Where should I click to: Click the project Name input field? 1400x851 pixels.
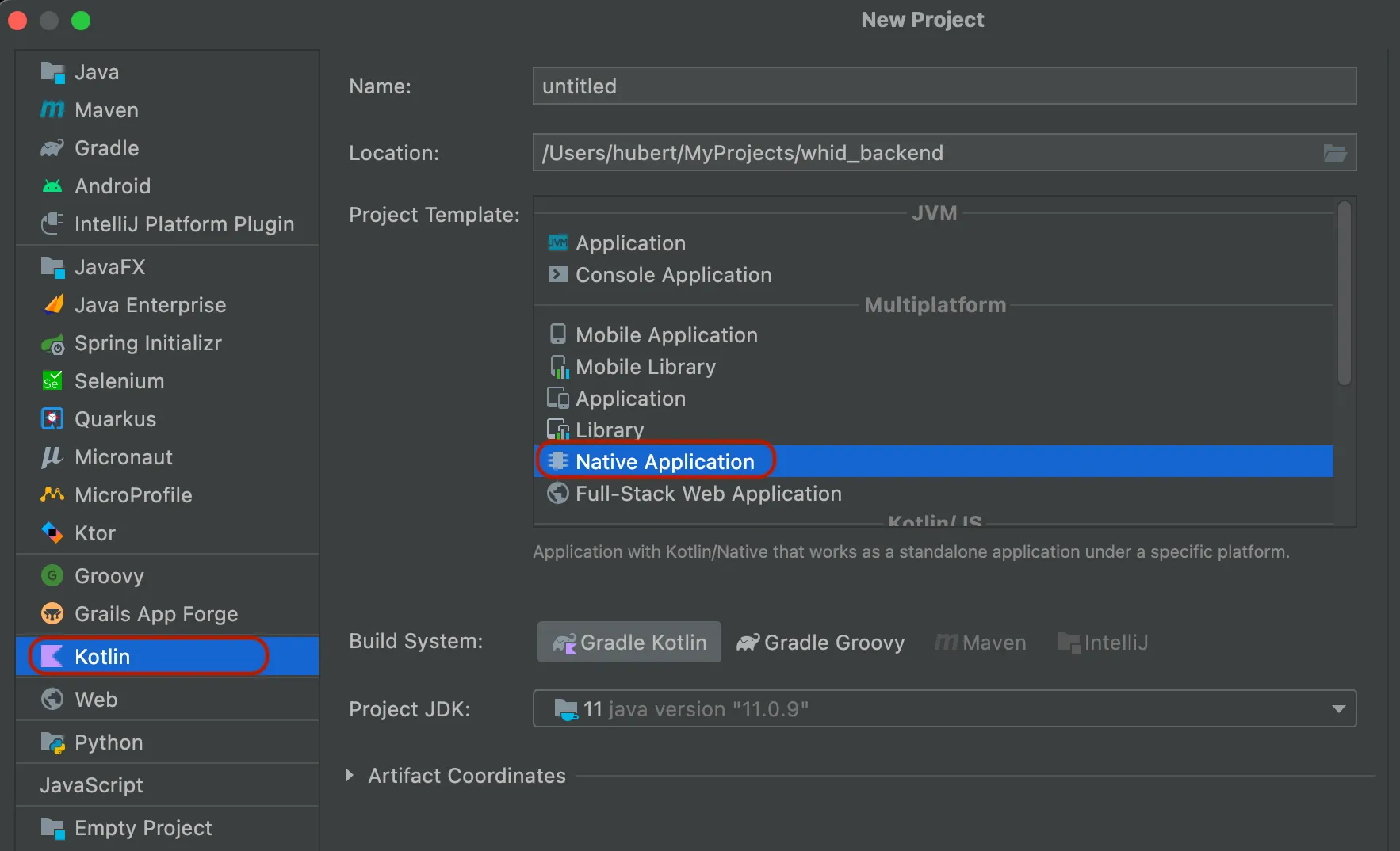[944, 86]
